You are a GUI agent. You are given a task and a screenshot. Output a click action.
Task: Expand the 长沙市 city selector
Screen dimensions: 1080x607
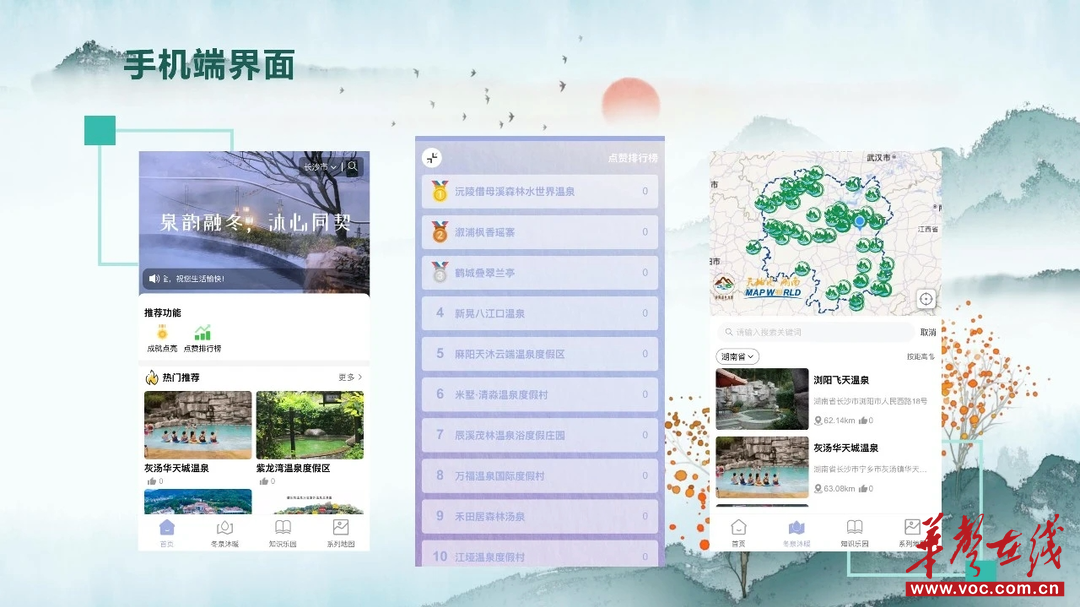[x=320, y=167]
